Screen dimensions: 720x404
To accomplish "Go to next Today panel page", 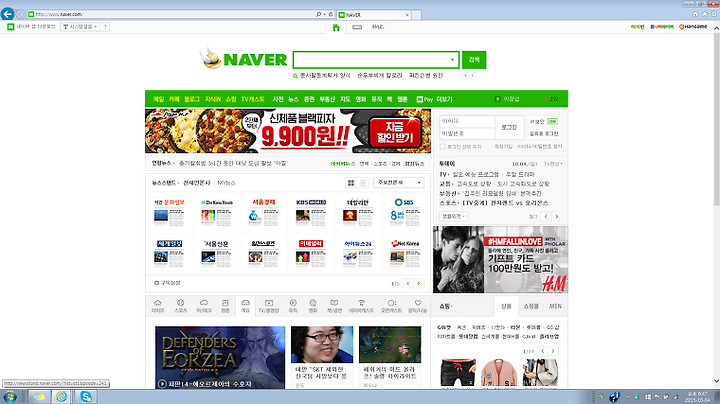I will pos(557,216).
